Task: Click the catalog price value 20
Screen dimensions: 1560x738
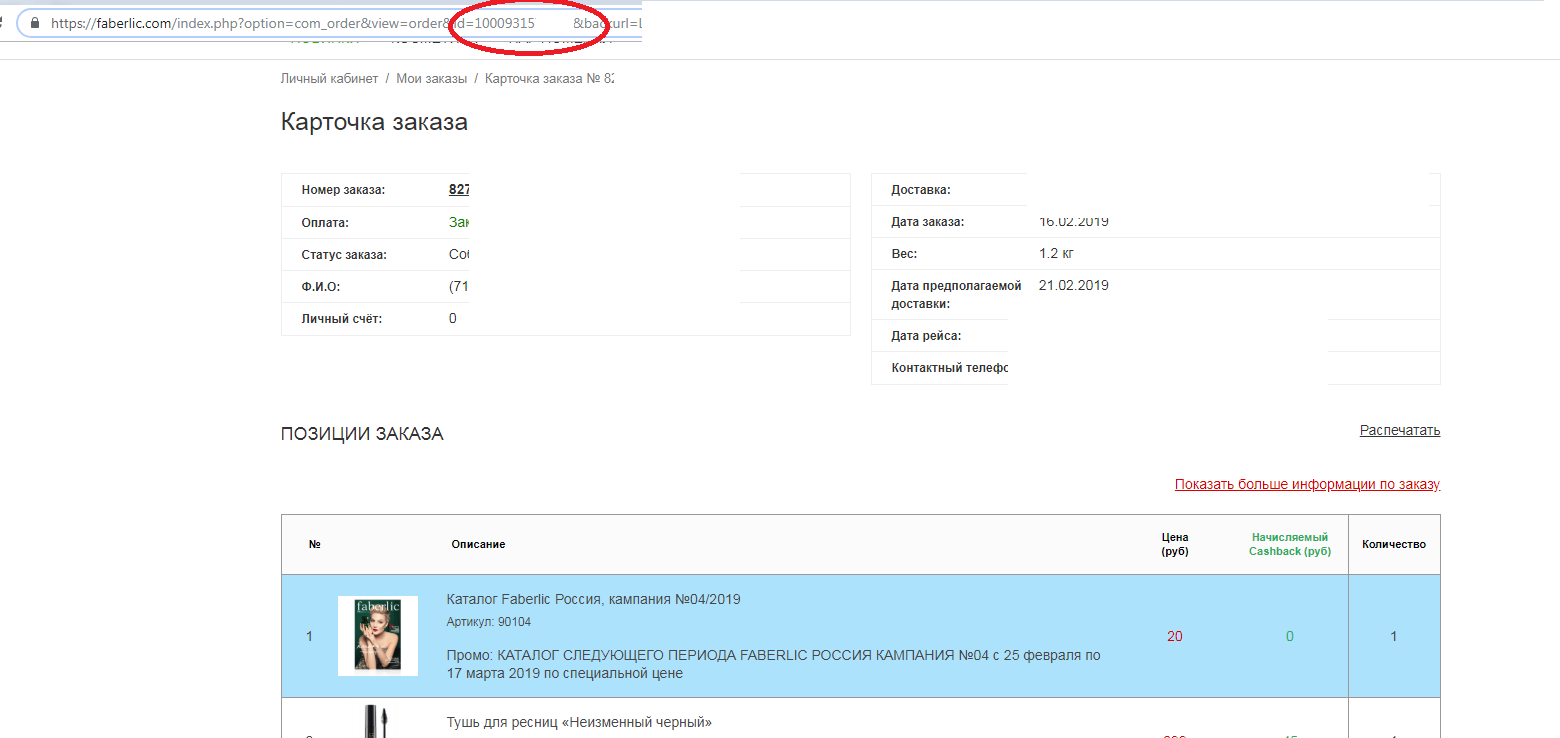Action: (1174, 636)
